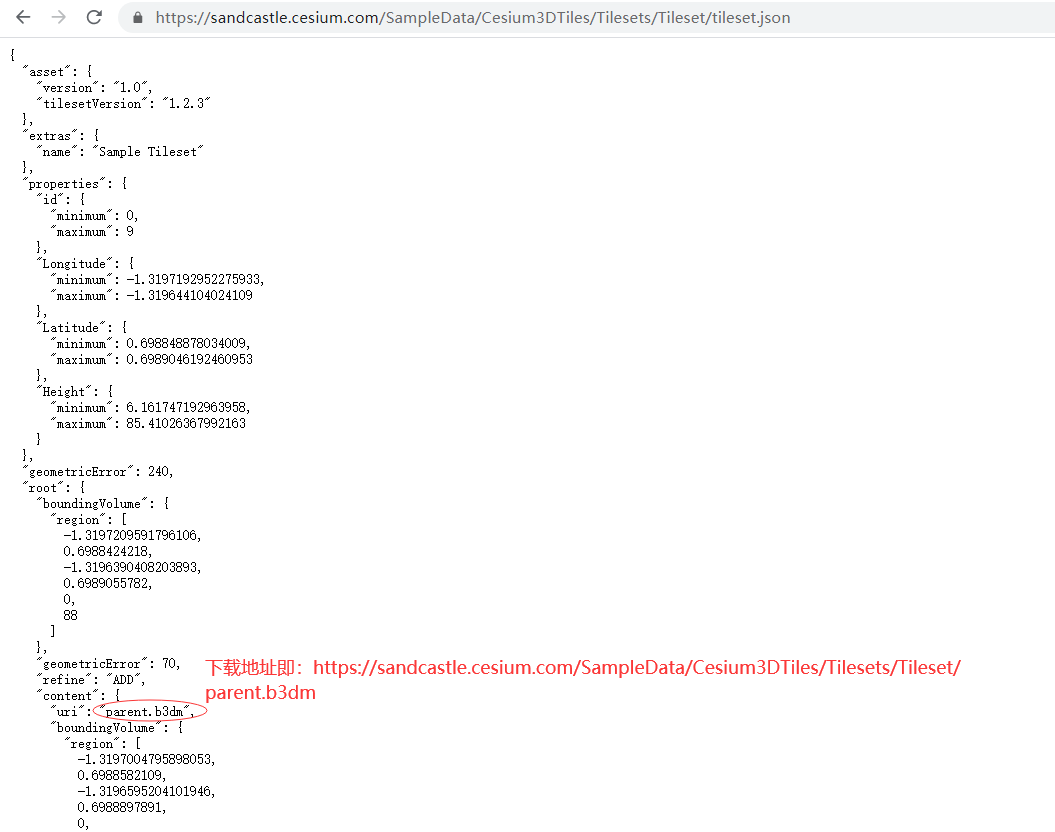1055x832 pixels.
Task: Click inside the address bar
Action: 450,17
